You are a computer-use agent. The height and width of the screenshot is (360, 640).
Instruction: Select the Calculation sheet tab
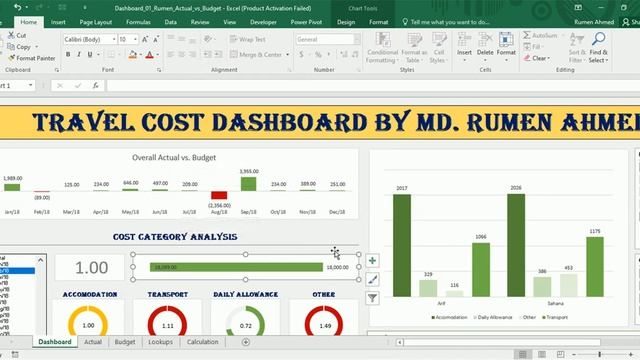point(202,342)
